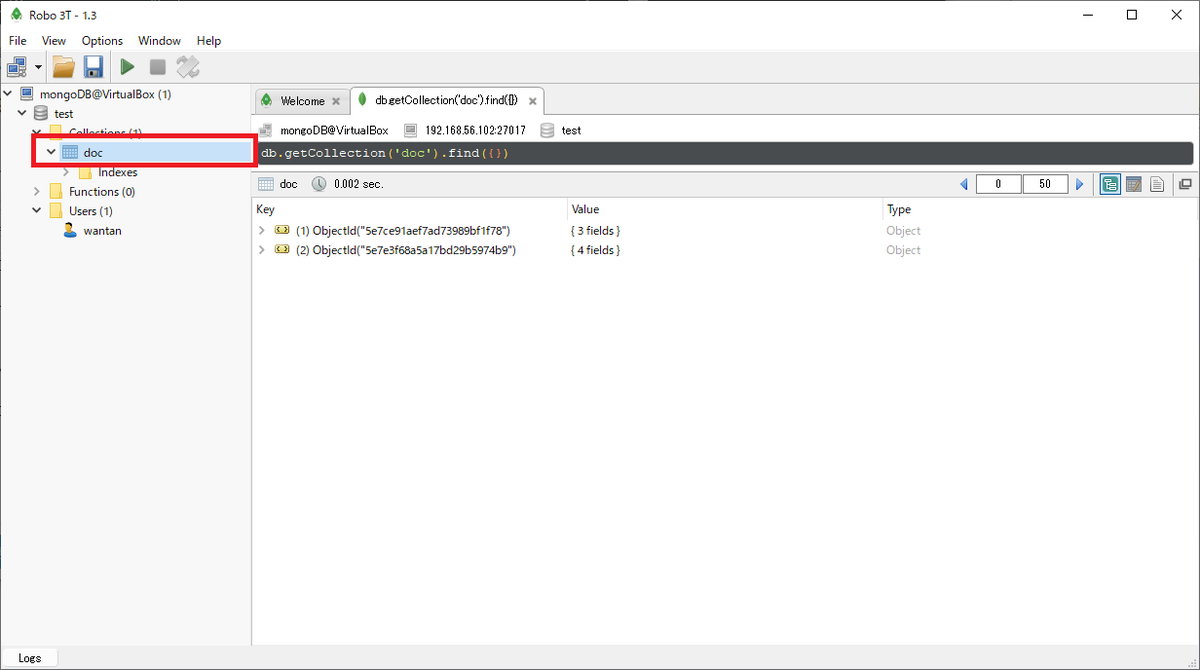This screenshot has height=670, width=1200.
Task: Close the db.getCollection('doc').find tab
Action: tap(533, 101)
